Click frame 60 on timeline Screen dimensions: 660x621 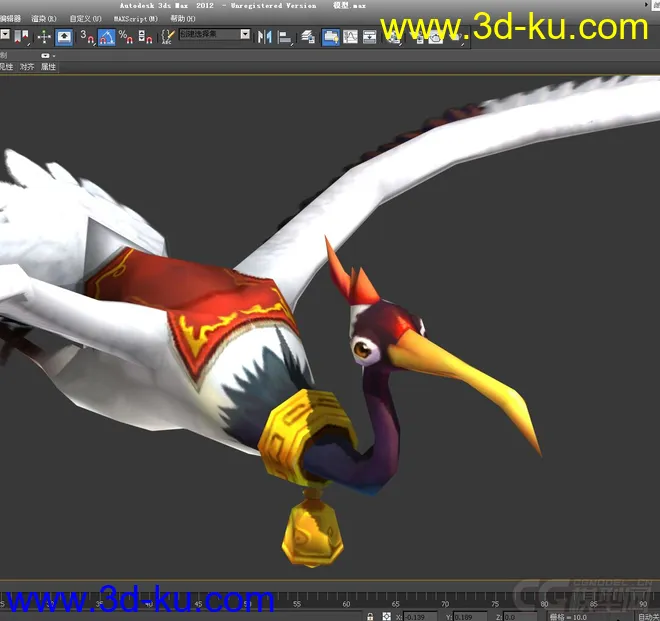346,604
